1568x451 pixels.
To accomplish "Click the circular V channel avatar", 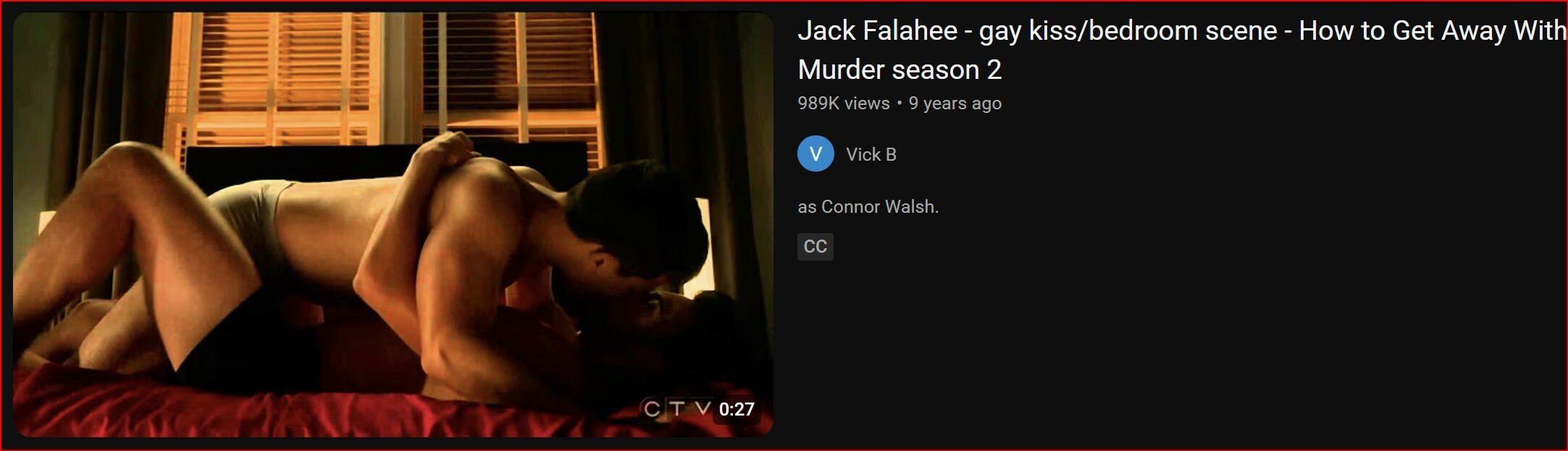I will coord(816,153).
